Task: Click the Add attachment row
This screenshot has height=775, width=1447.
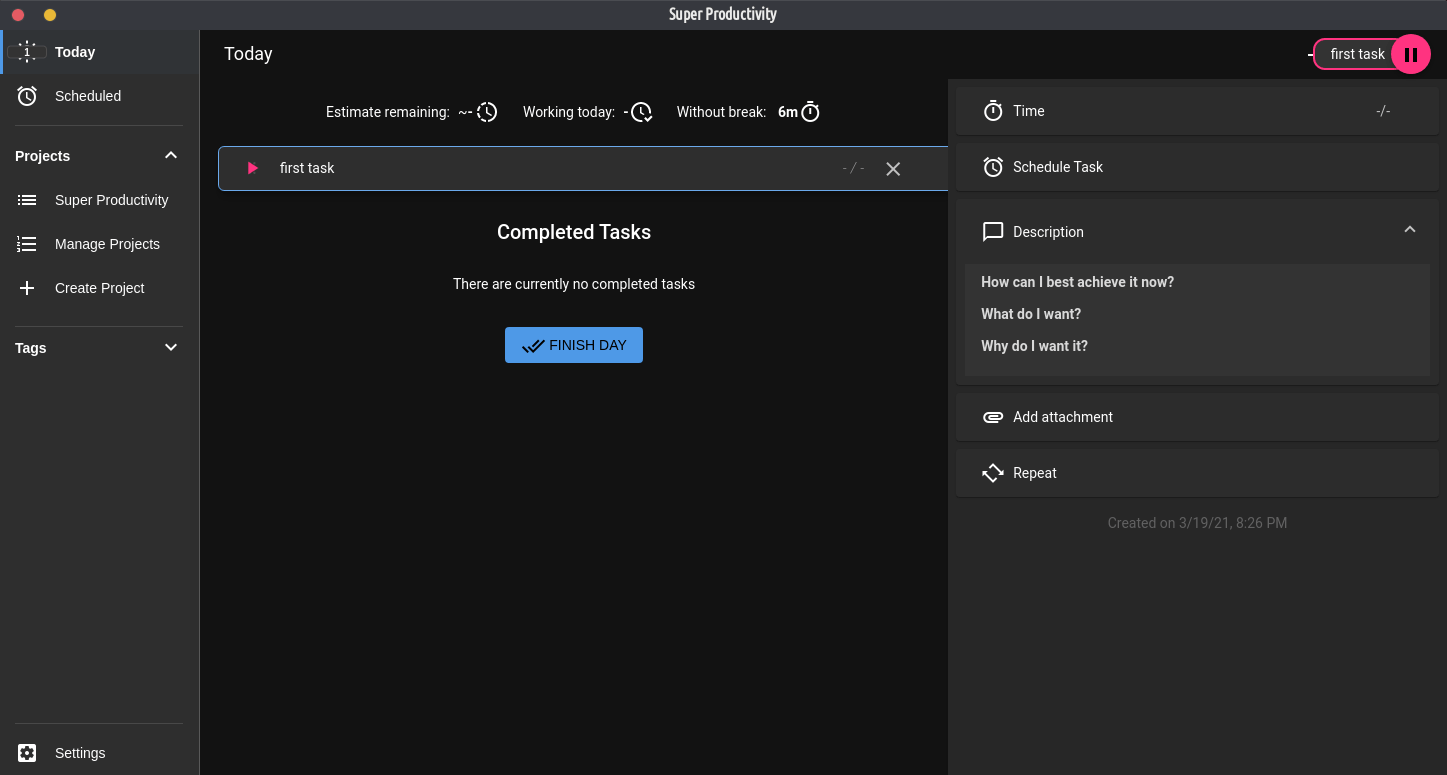Action: pos(1197,417)
